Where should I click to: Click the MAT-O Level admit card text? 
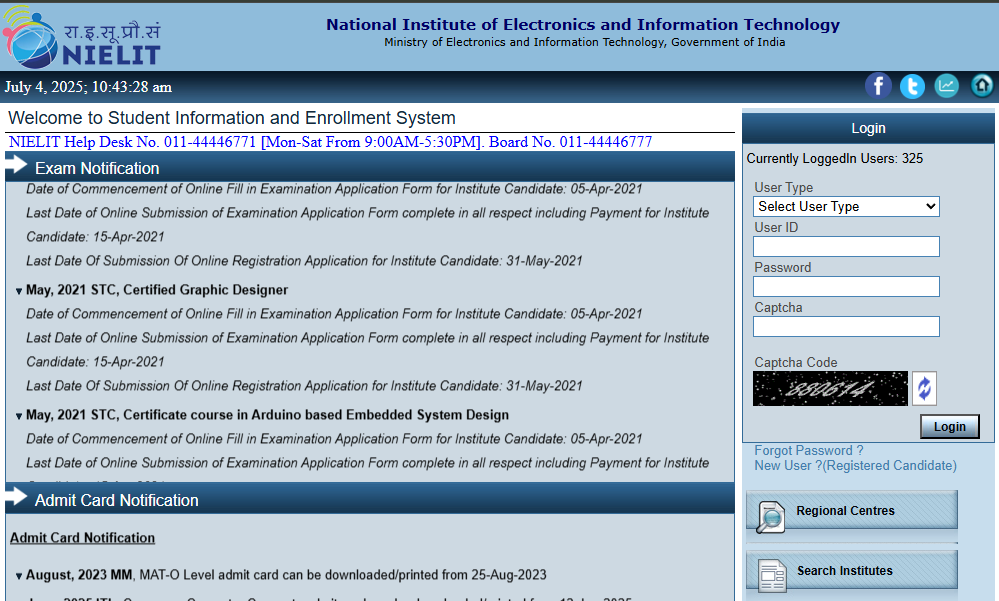coord(343,575)
